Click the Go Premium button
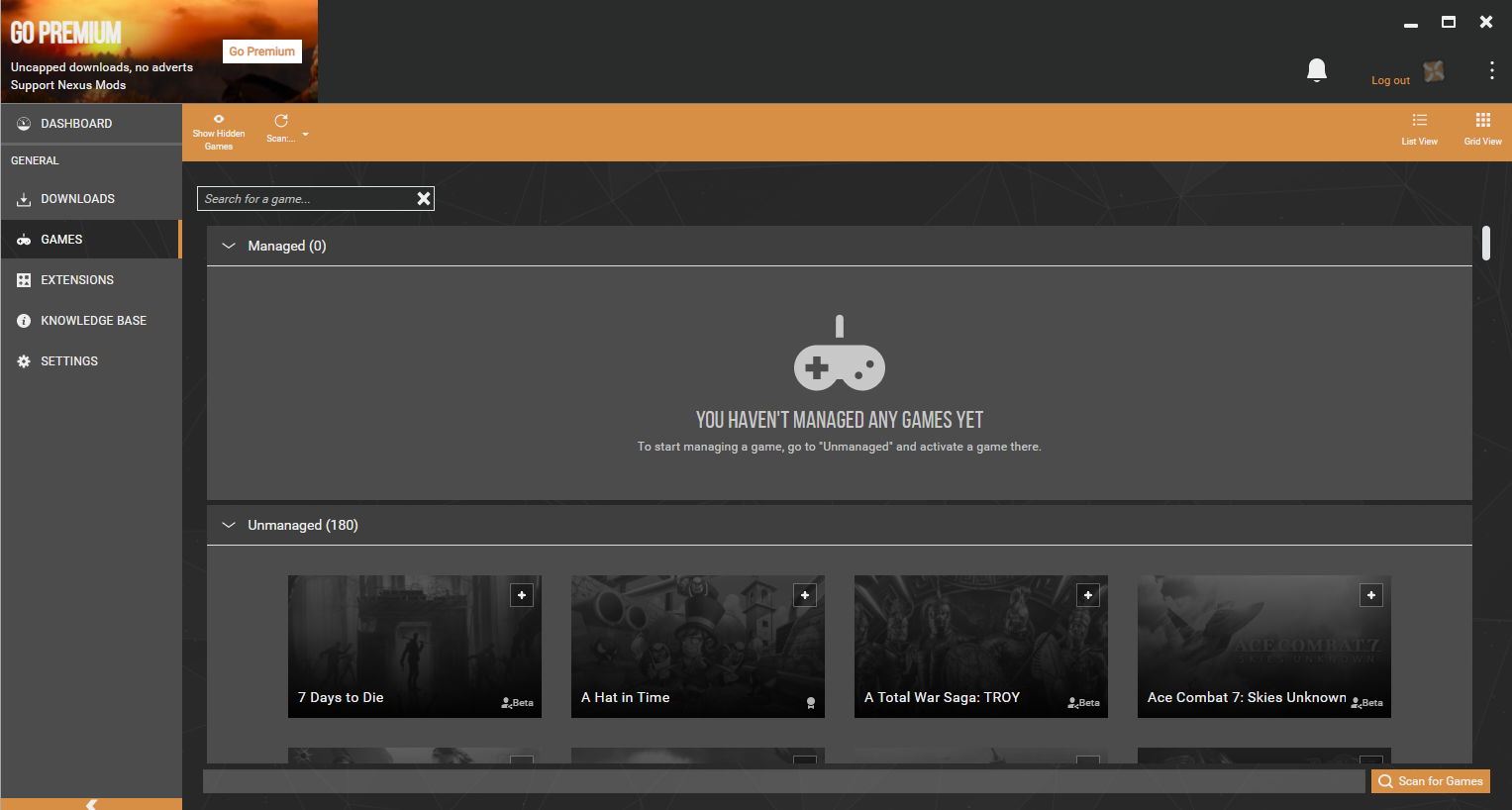Viewport: 1512px width, 810px height. click(x=262, y=51)
